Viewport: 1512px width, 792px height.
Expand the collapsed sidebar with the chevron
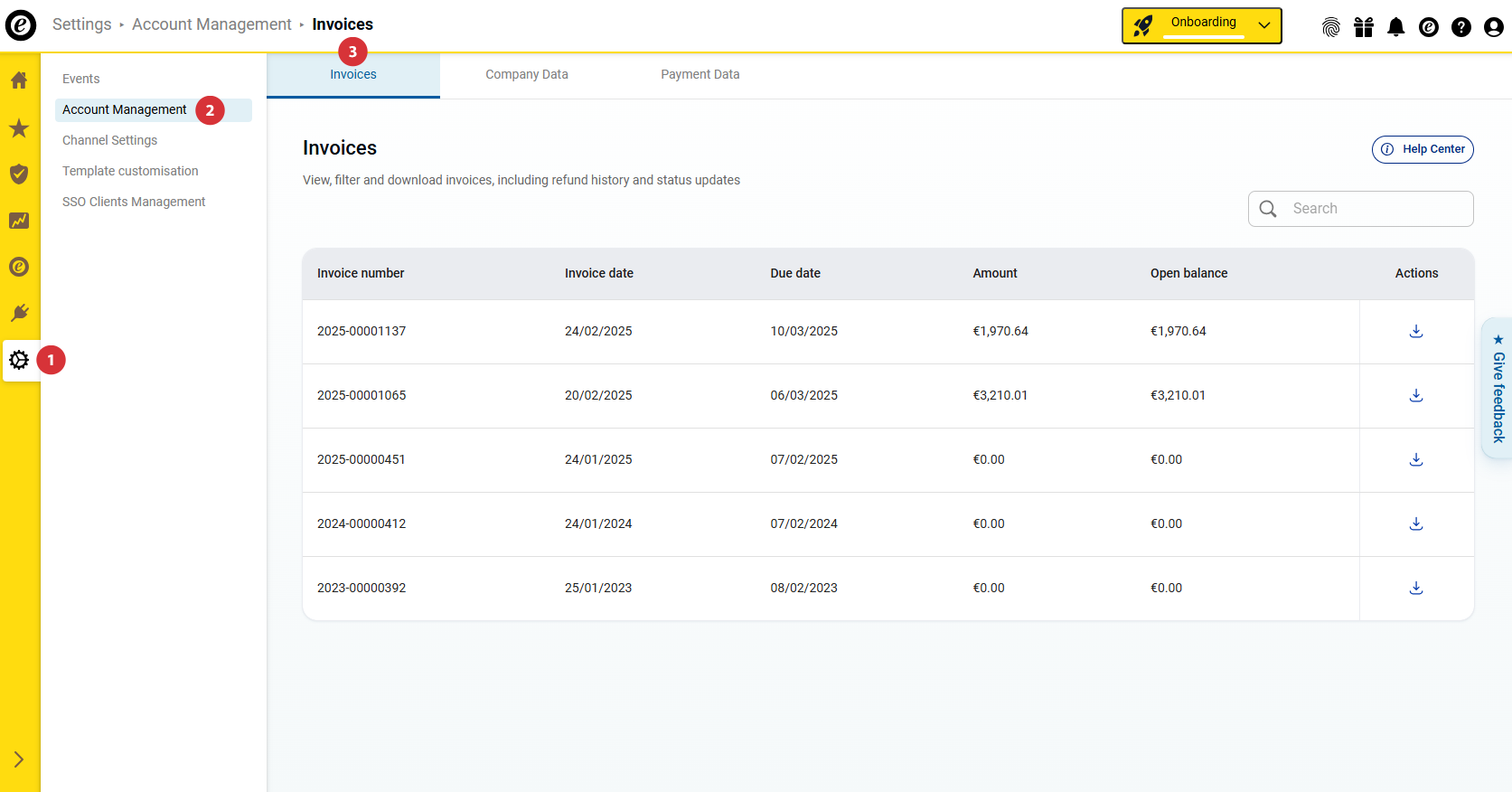point(19,759)
